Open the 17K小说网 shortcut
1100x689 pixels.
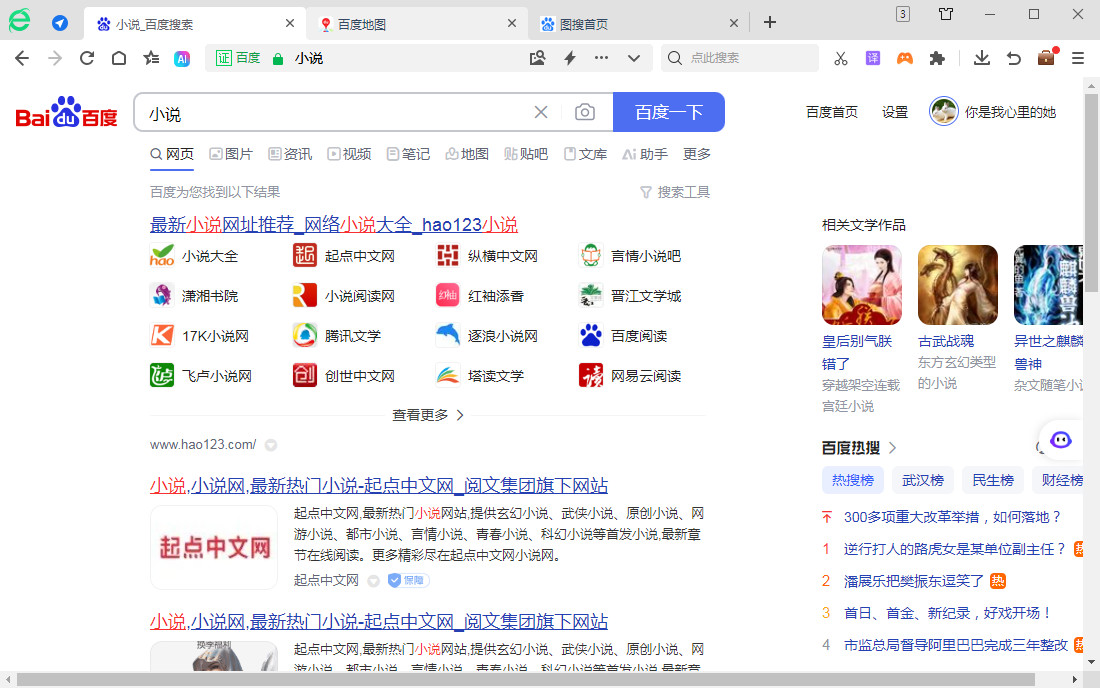tap(199, 336)
